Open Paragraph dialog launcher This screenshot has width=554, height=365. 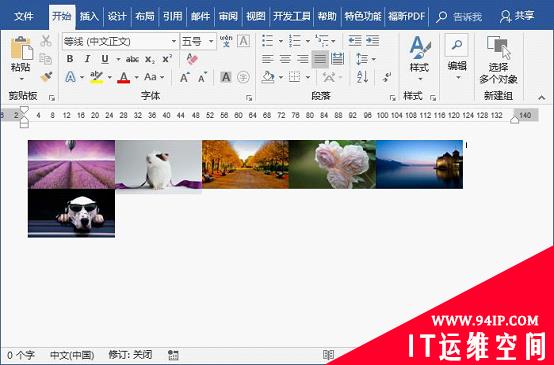click(x=393, y=98)
